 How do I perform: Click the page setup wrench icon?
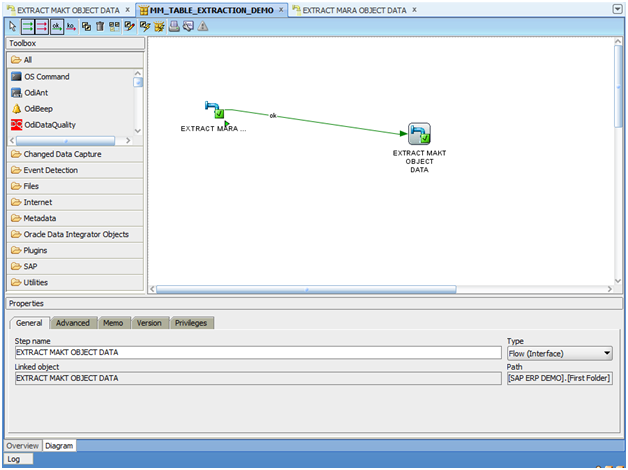point(188,27)
